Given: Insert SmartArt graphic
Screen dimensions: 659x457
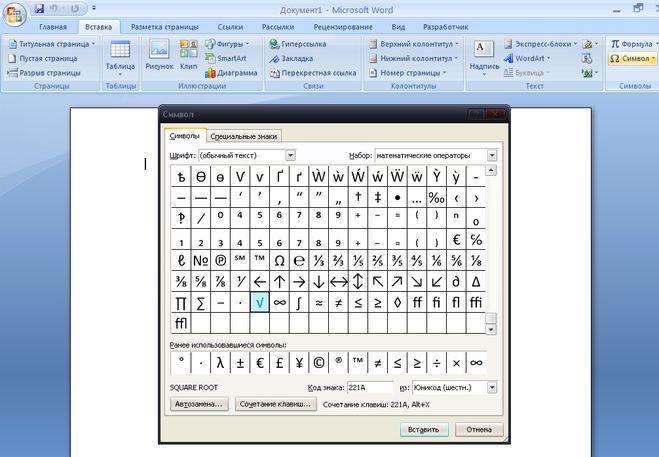Looking at the screenshot, I should pos(226,58).
